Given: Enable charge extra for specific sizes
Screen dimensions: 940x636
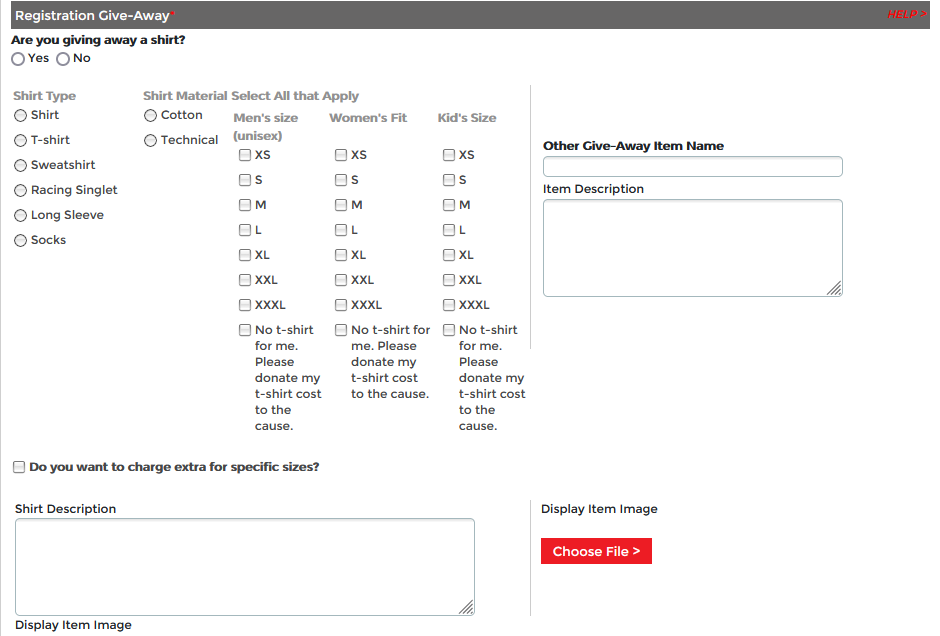Looking at the screenshot, I should [x=19, y=467].
